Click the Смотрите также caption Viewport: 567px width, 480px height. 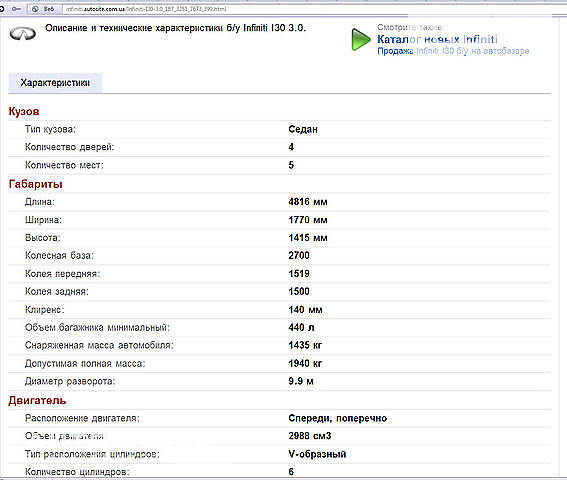tap(411, 27)
